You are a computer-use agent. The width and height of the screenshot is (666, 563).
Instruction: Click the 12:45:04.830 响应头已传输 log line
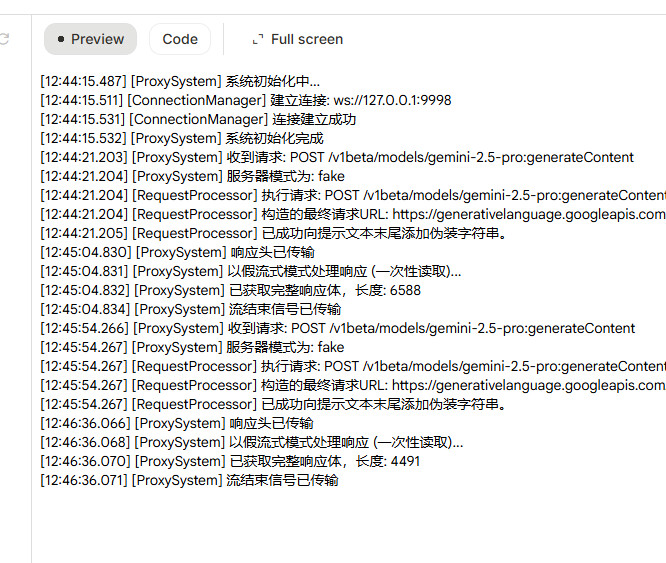176,252
